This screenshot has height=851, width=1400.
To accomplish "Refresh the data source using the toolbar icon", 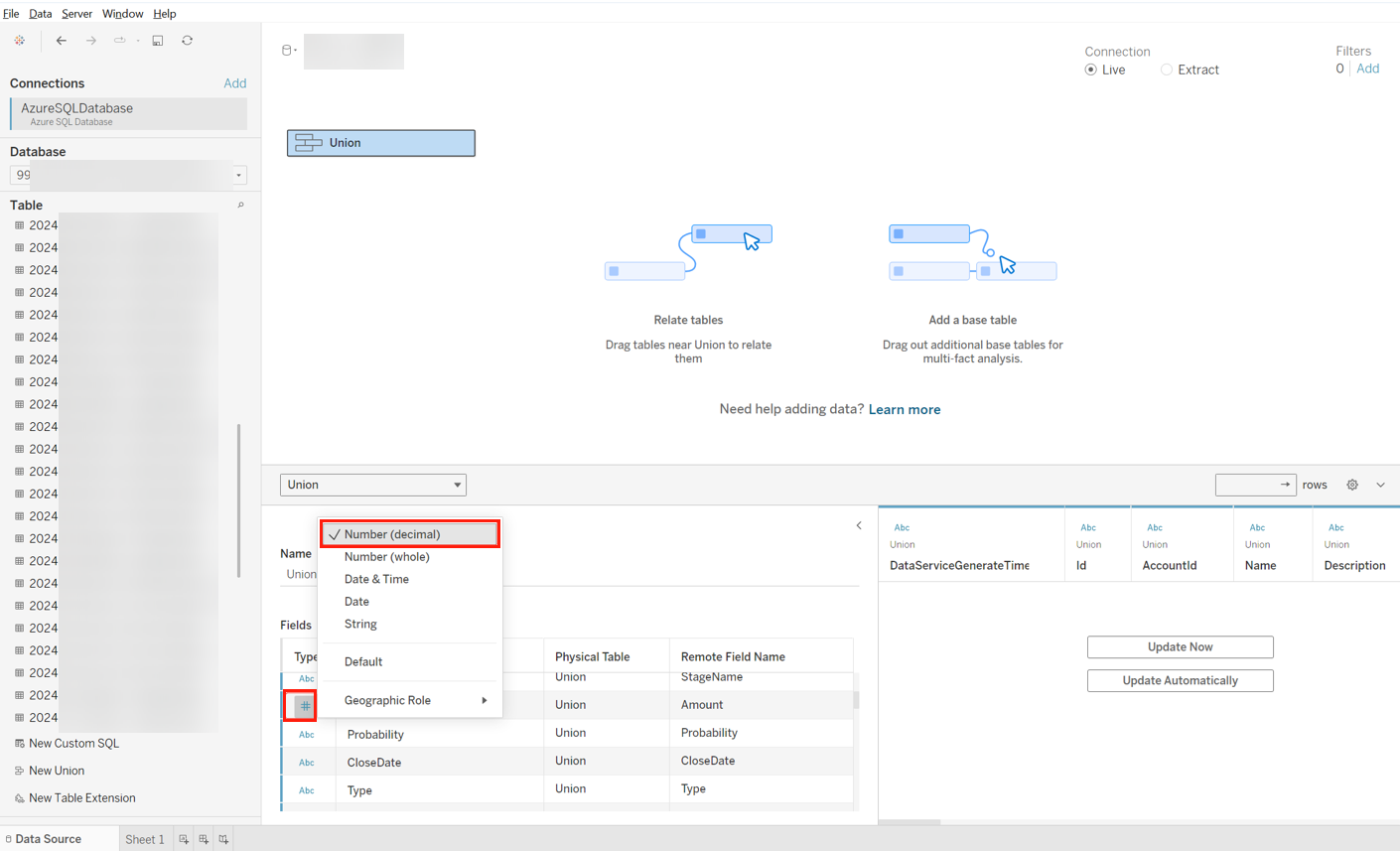I will tap(187, 41).
